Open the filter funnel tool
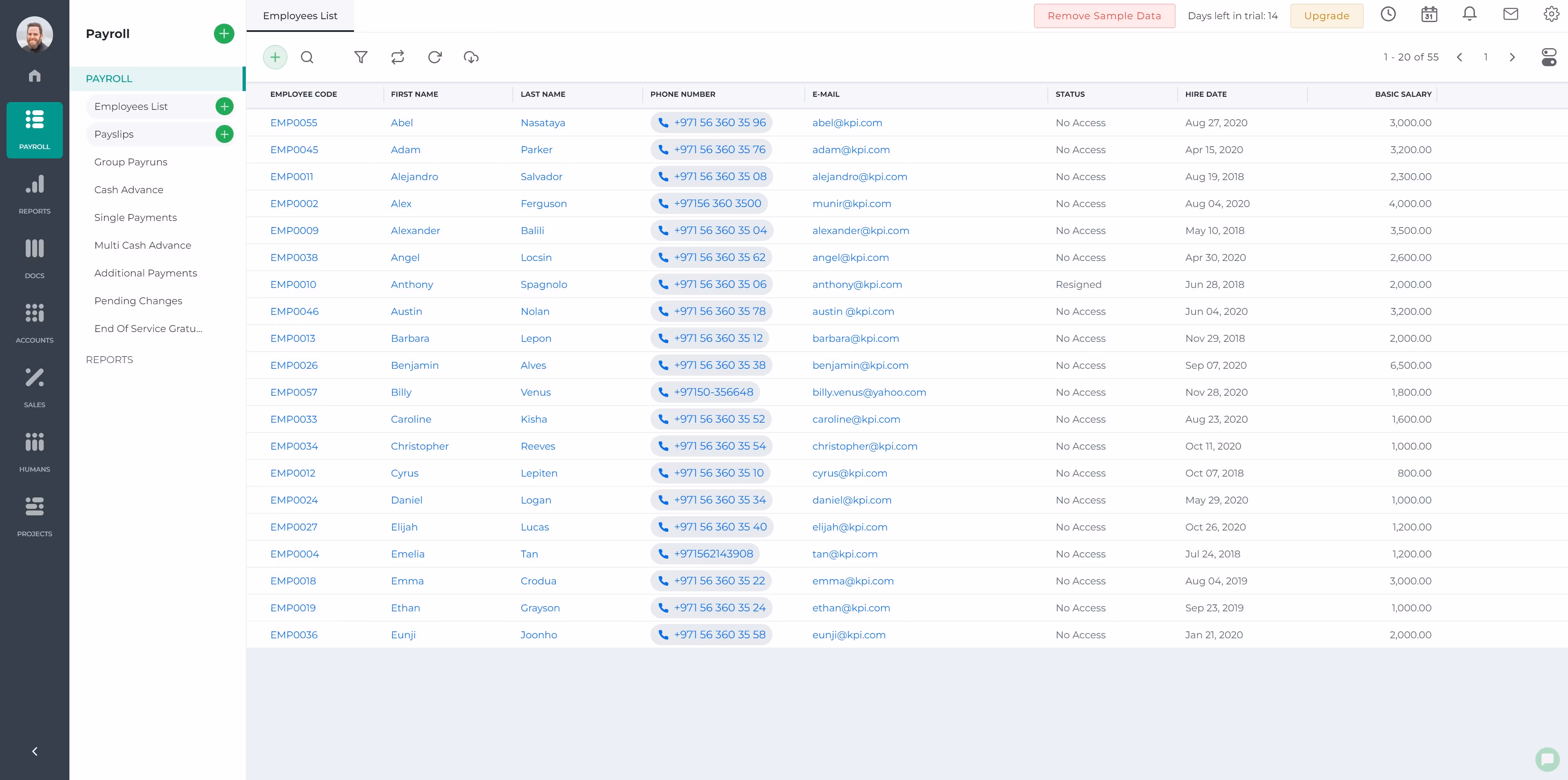The height and width of the screenshot is (780, 1568). pos(360,57)
